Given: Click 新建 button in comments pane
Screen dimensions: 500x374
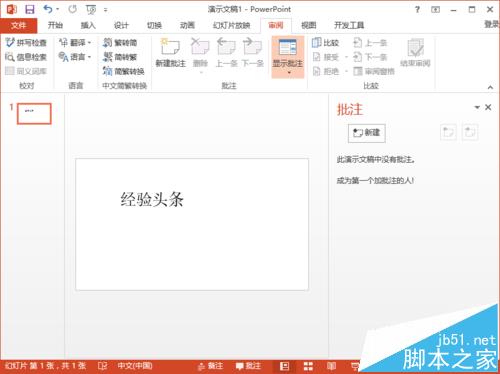Looking at the screenshot, I should coord(367,133).
